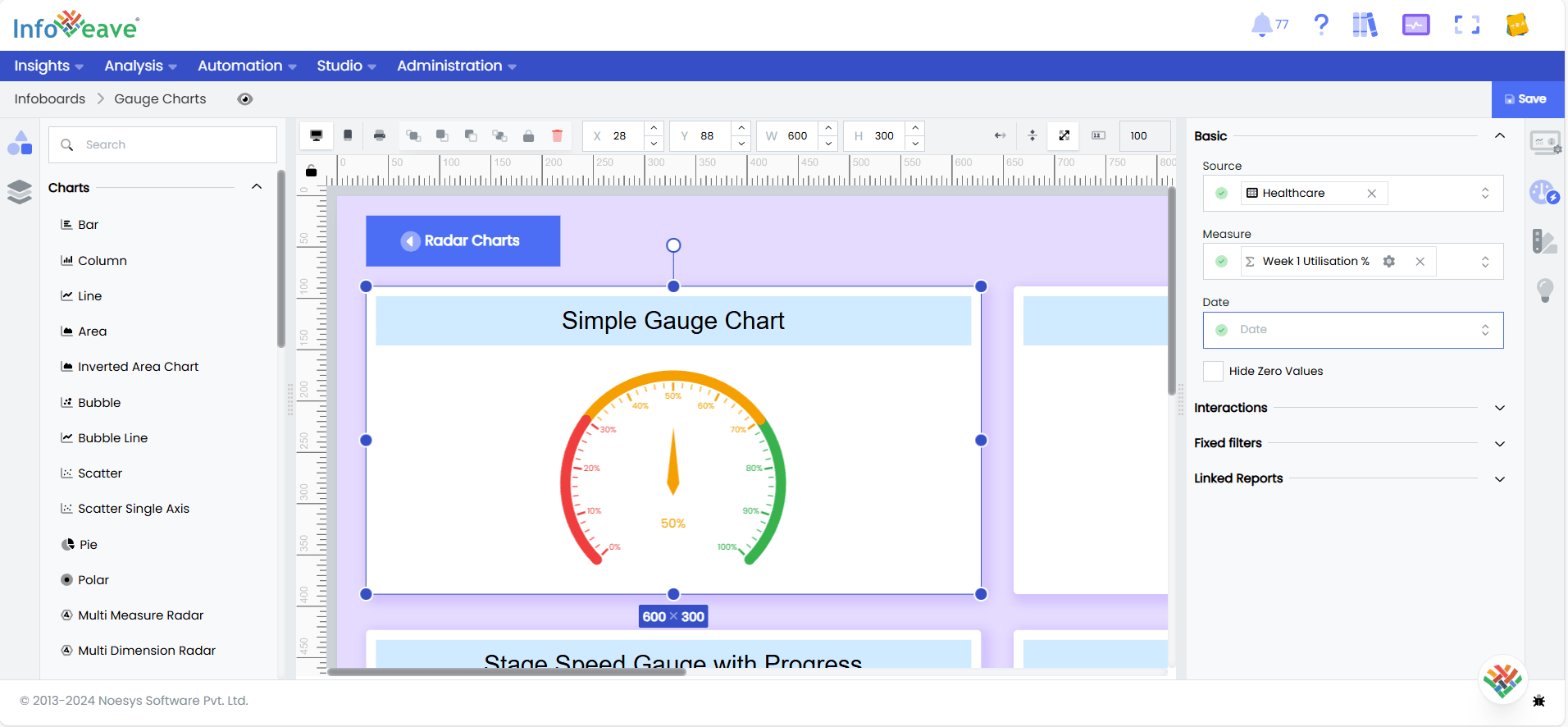
Task: Open the help question mark icon
Action: 1321,25
